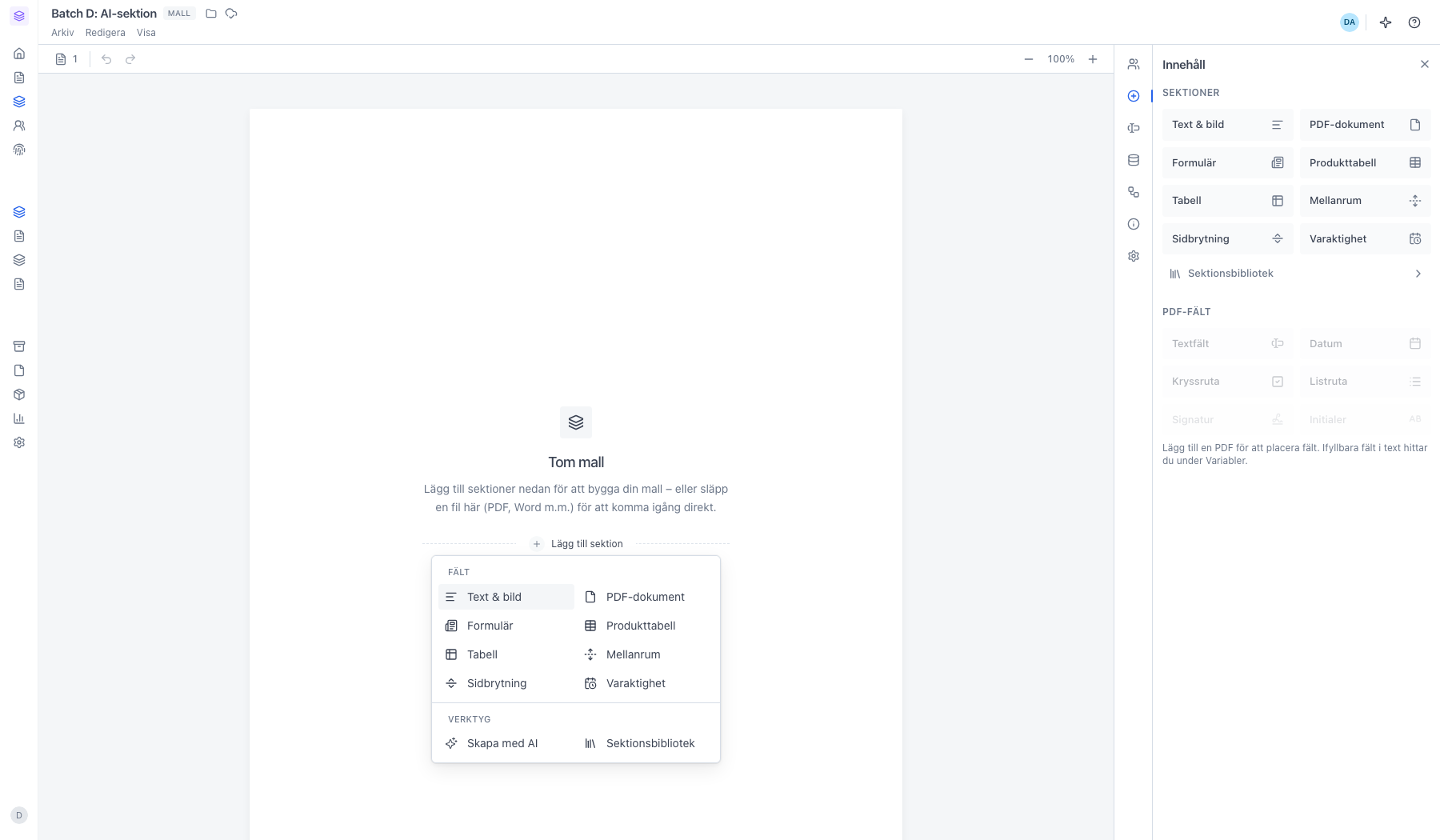
Task: Add Text & bild section from panel
Action: (1227, 125)
